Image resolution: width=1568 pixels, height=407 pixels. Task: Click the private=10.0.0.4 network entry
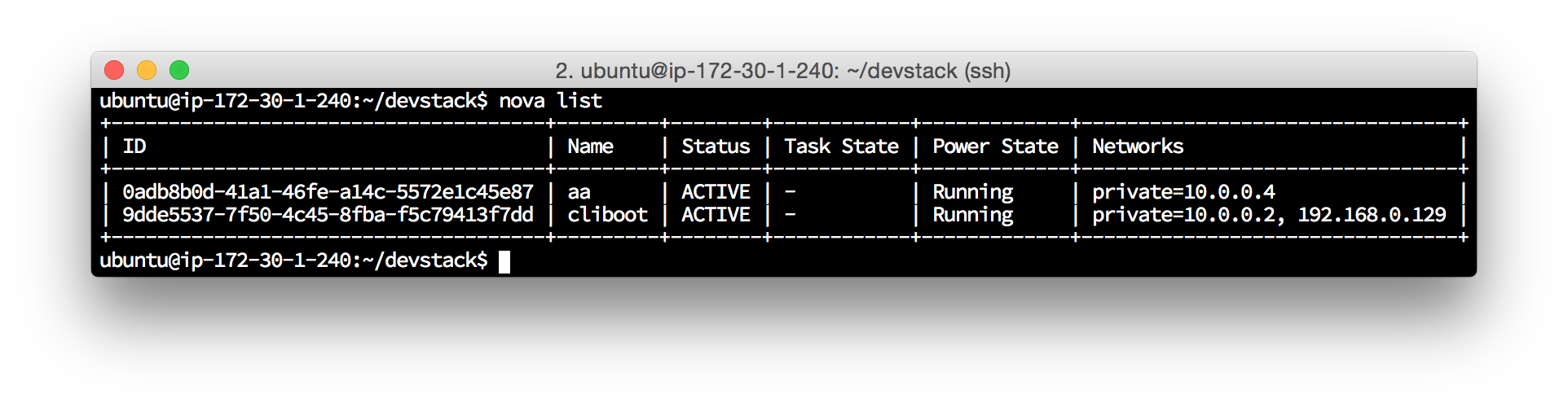point(1183,192)
